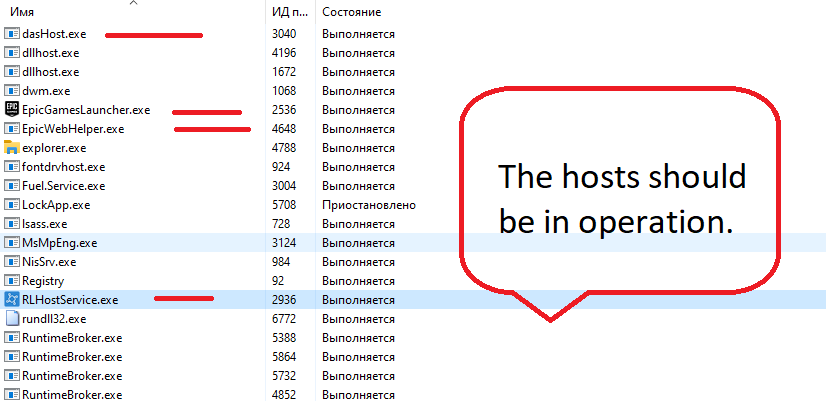The width and height of the screenshot is (826, 401).
Task: Click the dasHost.exe process icon
Action: pos(12,34)
